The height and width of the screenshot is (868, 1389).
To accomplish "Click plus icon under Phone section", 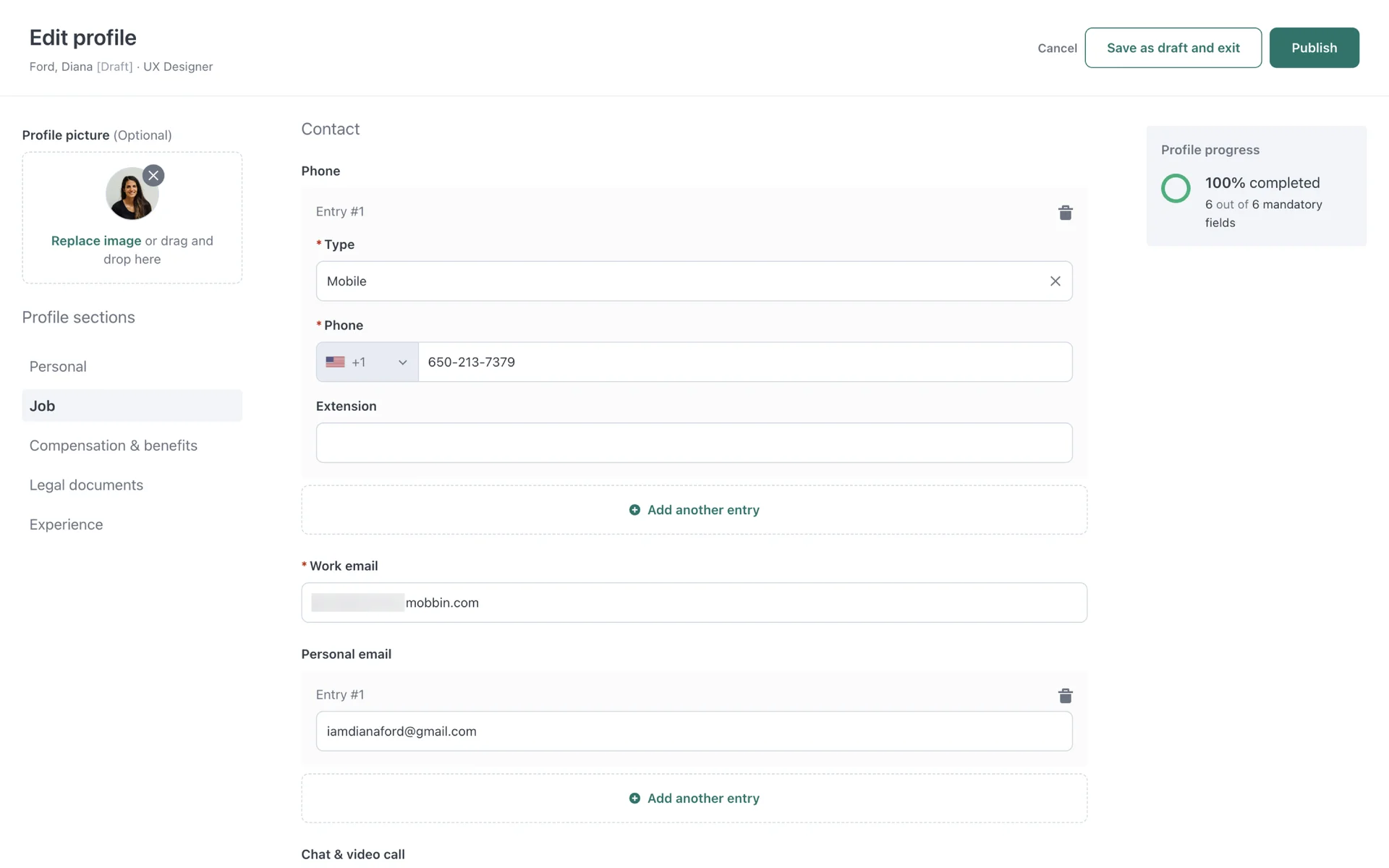I will [x=634, y=510].
